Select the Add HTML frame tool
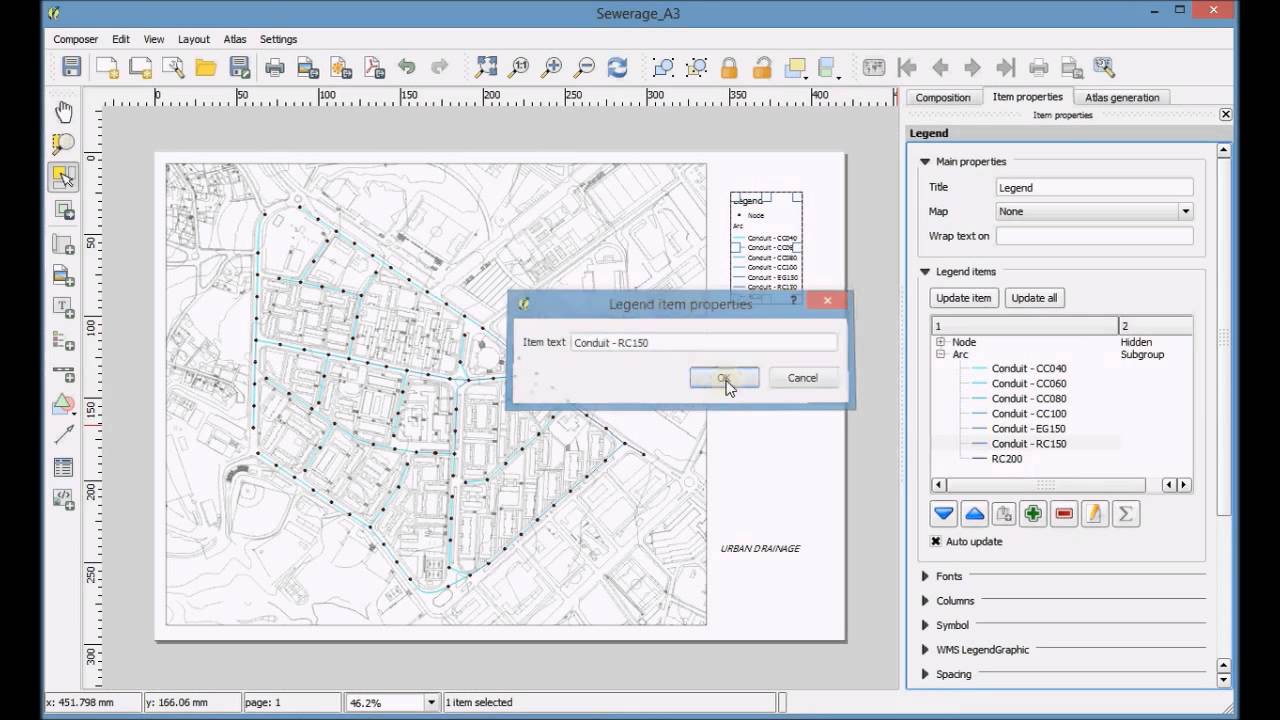Screen dimensions: 1280x720 (63, 499)
